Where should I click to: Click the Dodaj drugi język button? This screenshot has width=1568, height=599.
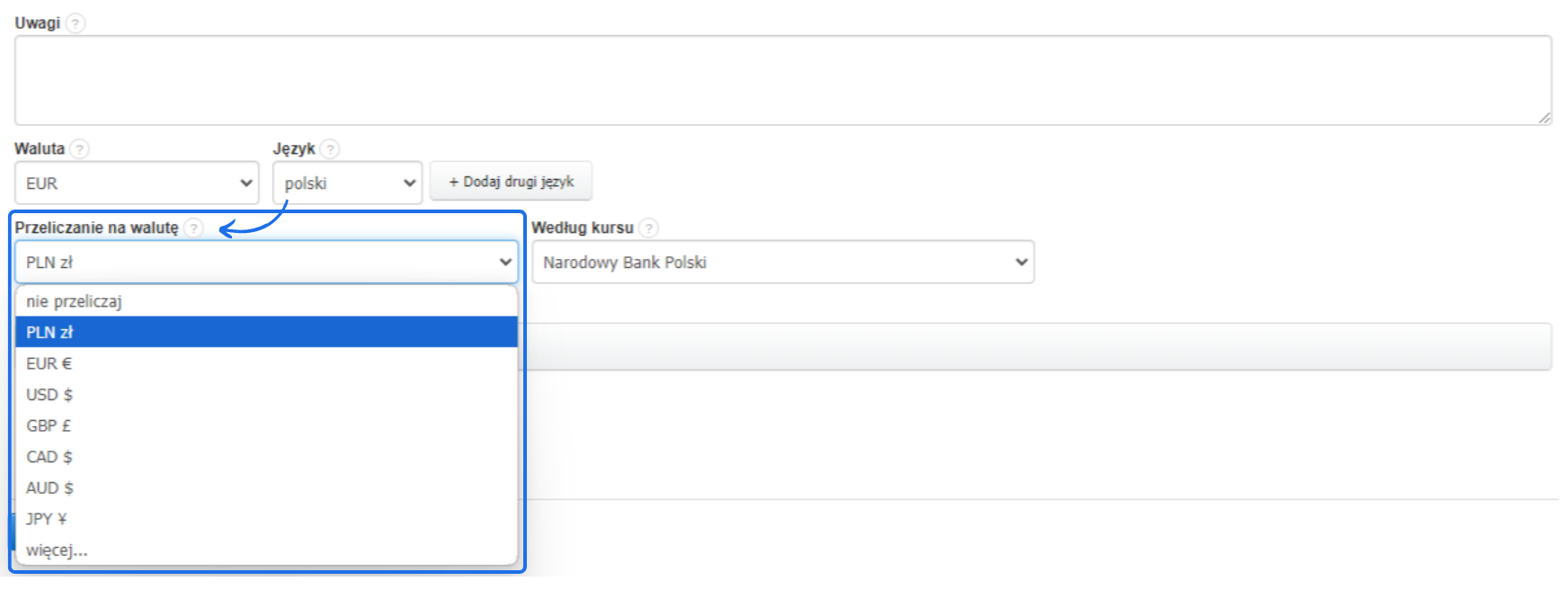tap(511, 182)
